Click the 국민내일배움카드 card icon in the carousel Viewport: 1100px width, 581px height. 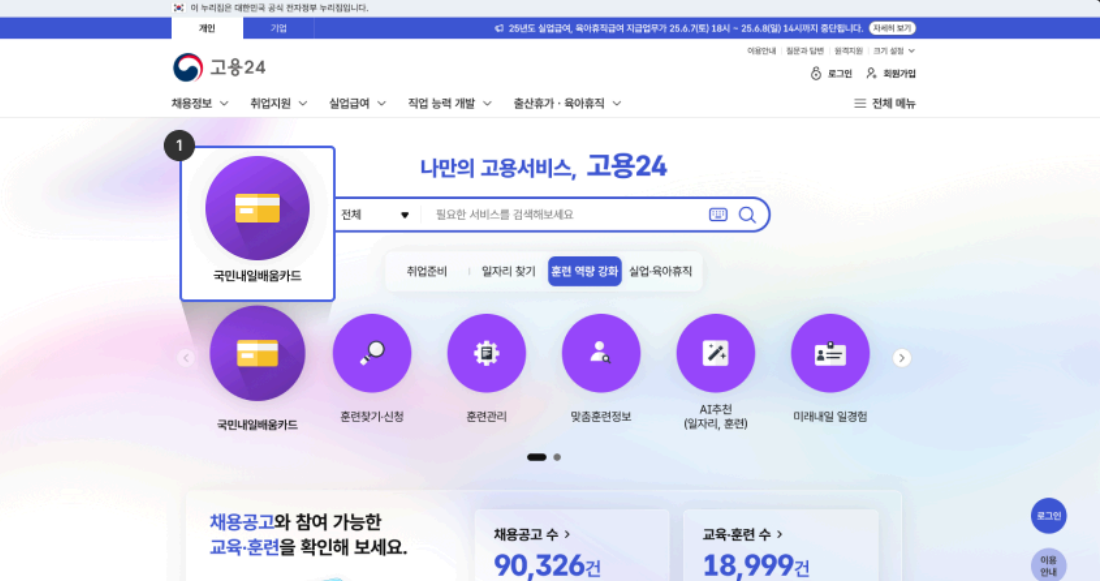(x=257, y=353)
